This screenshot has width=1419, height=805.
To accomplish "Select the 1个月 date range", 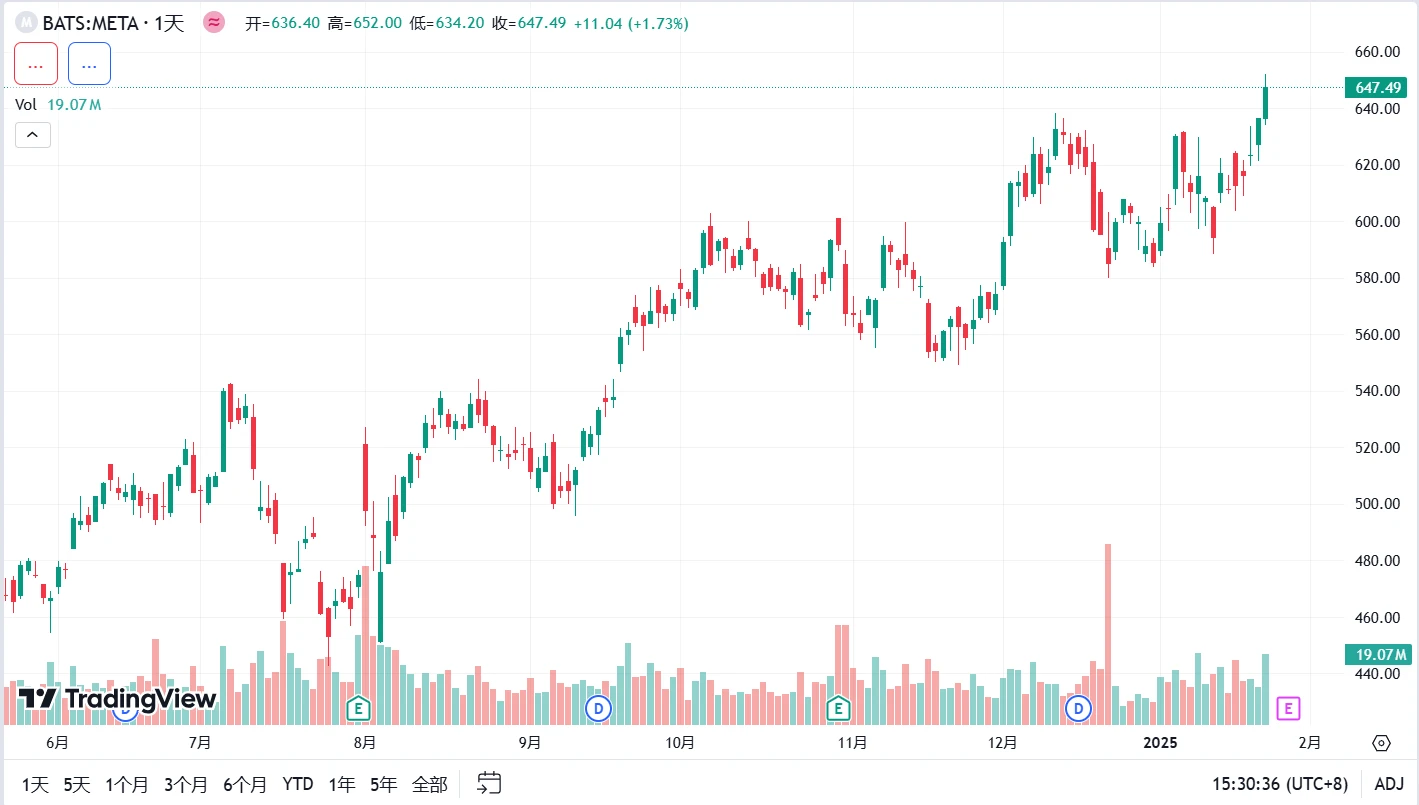I will (x=126, y=784).
